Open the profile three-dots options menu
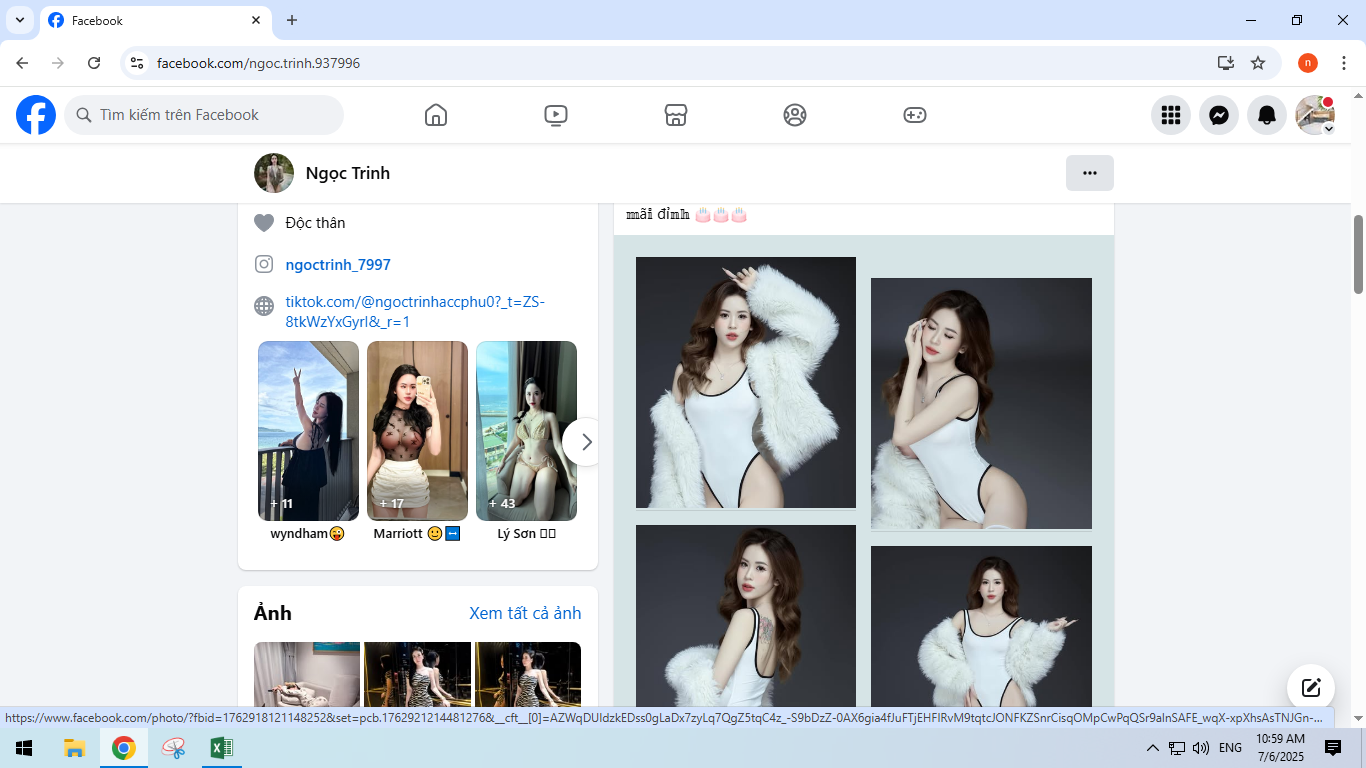This screenshot has height=768, width=1366. 1090,173
